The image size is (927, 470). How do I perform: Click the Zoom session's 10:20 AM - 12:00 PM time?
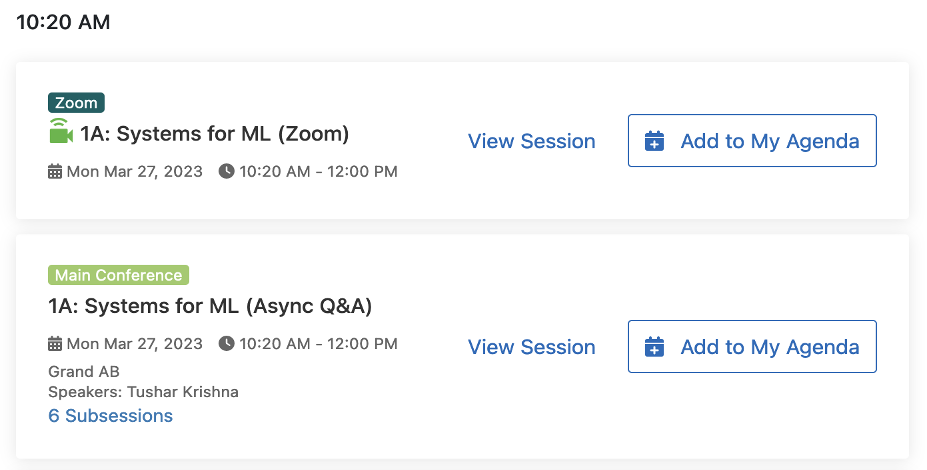[317, 172]
